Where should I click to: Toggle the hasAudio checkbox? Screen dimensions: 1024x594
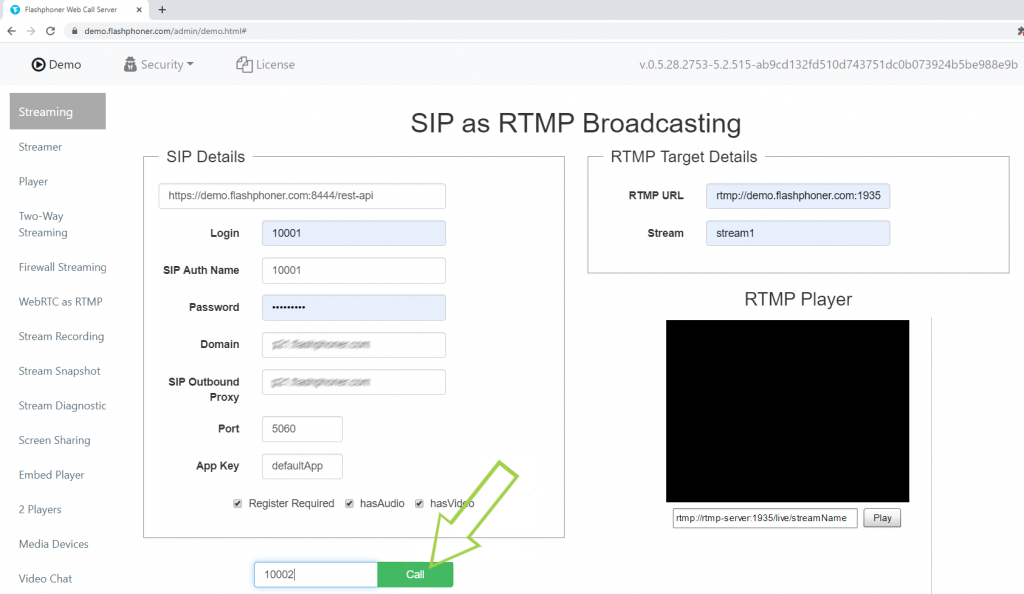(349, 503)
